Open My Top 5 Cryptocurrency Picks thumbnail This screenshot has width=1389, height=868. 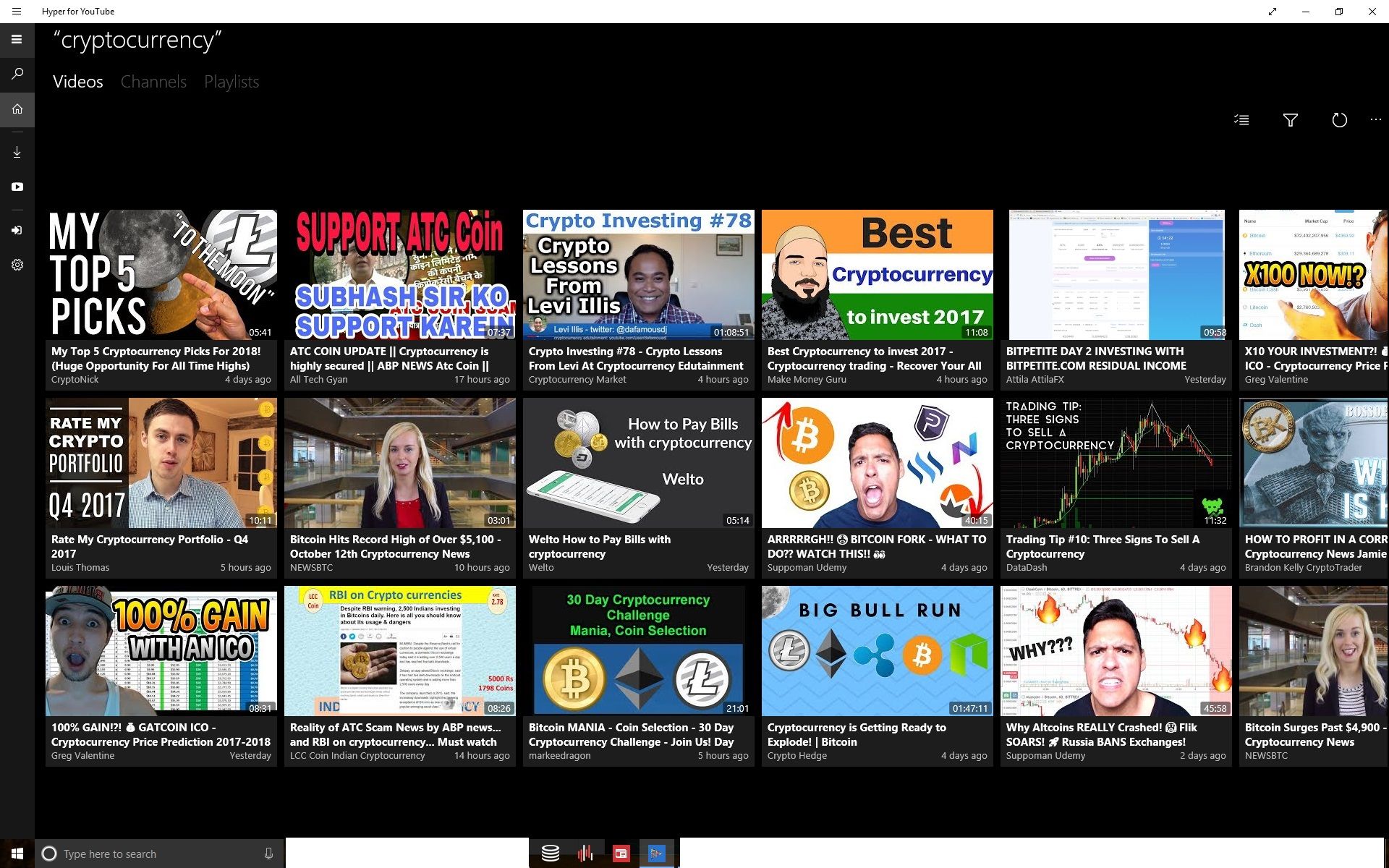[x=161, y=275]
